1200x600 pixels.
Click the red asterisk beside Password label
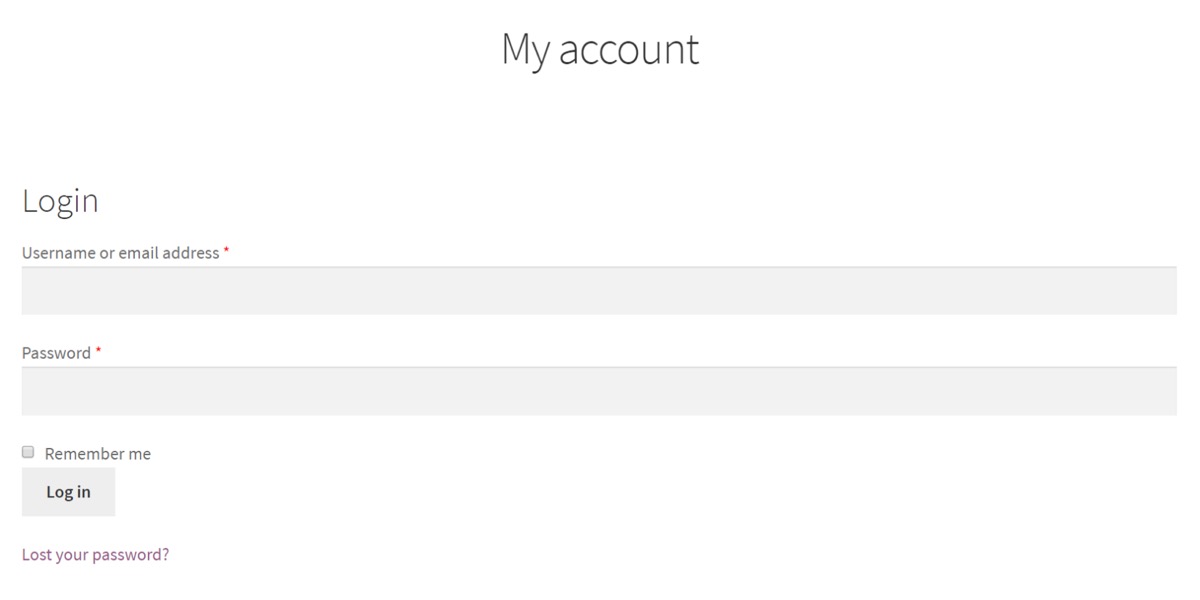coord(98,351)
